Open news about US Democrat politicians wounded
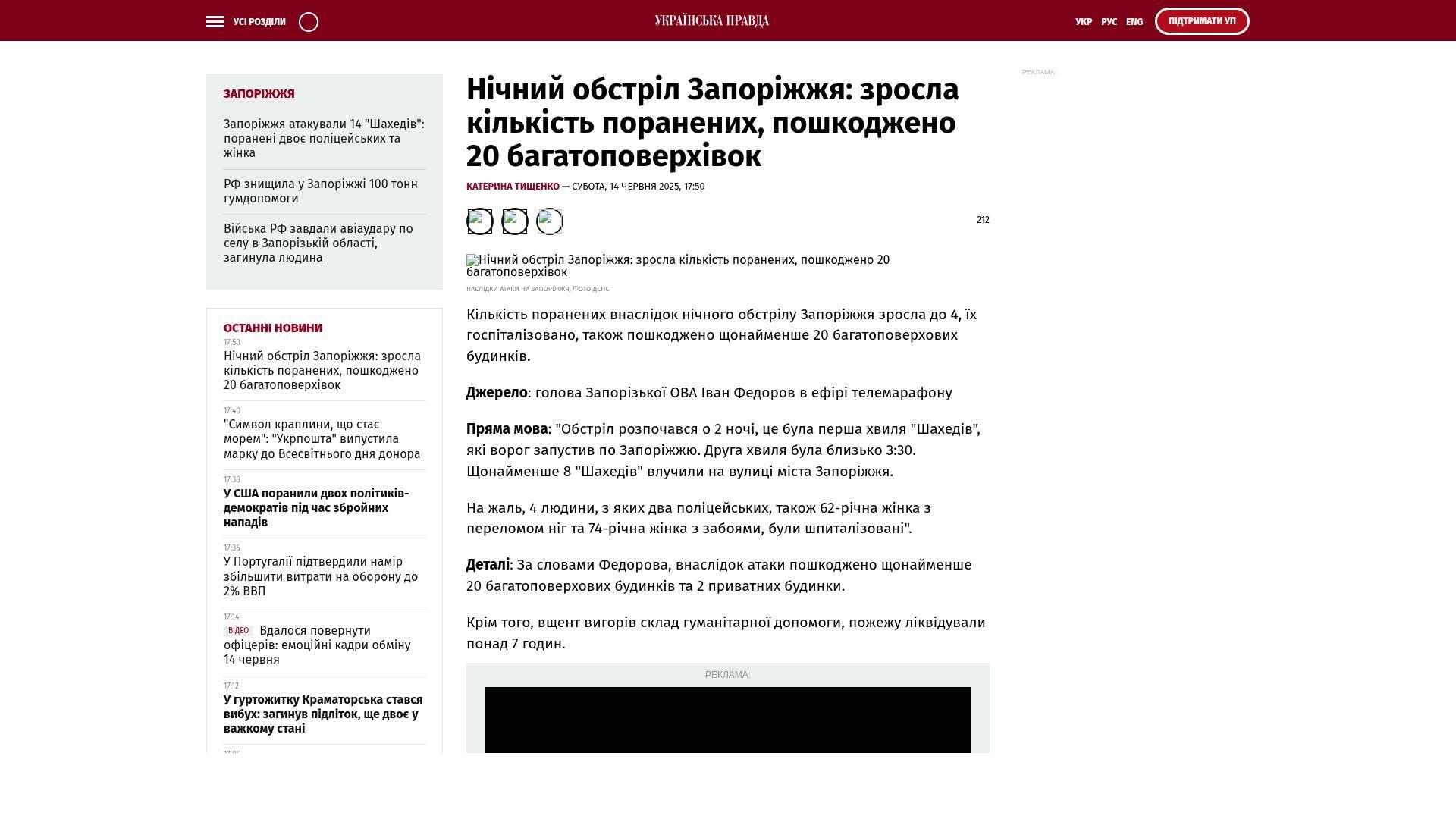 [316, 508]
